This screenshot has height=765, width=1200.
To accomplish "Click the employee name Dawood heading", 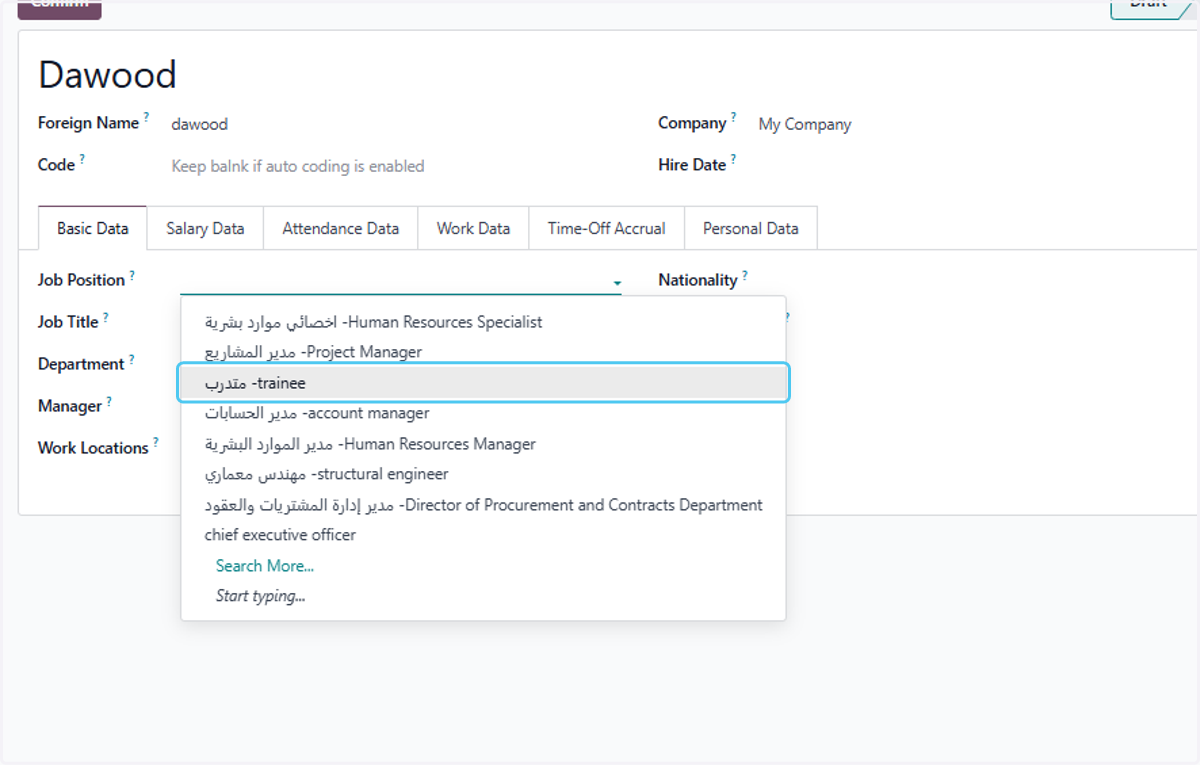I will [x=107, y=75].
